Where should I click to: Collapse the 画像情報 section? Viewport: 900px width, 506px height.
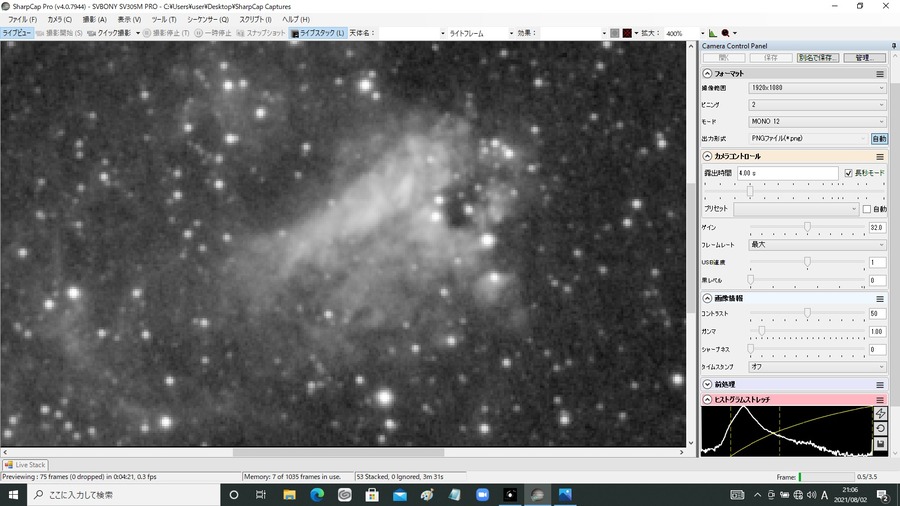[707, 299]
